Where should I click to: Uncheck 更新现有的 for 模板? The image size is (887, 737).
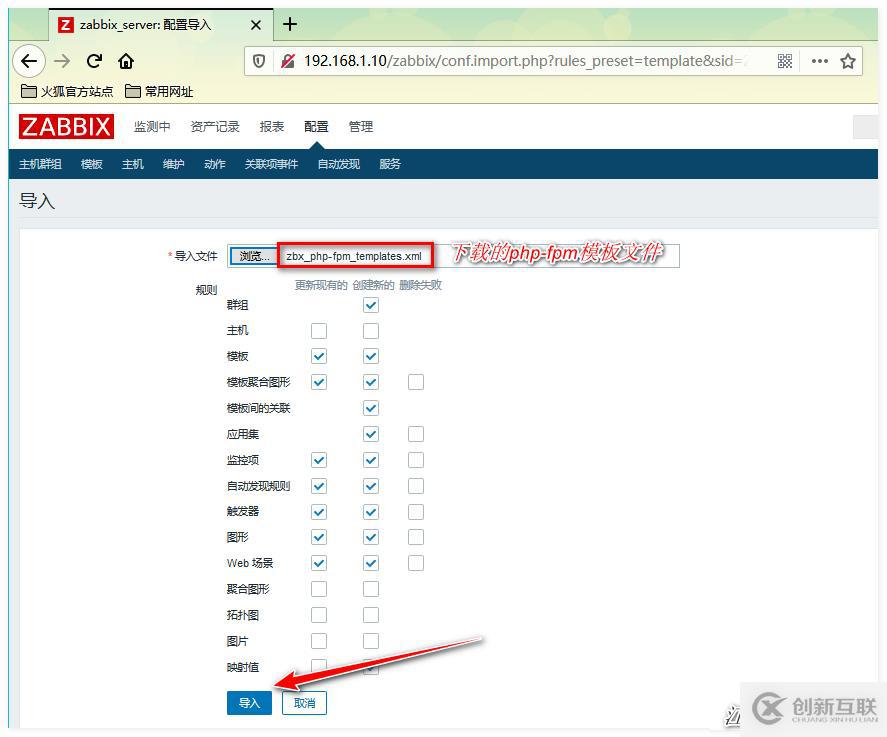click(x=320, y=356)
